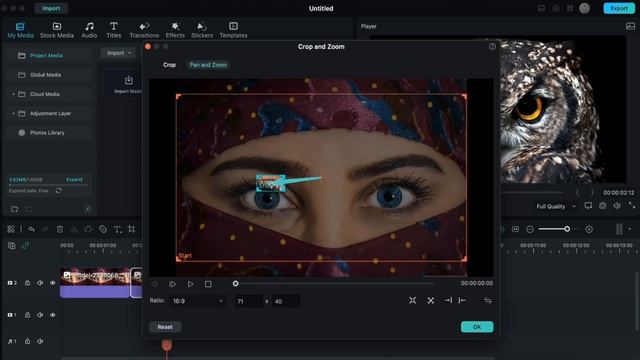The height and width of the screenshot is (360, 640).
Task: Click the zoom-out pan preset icon
Action: click(431, 300)
